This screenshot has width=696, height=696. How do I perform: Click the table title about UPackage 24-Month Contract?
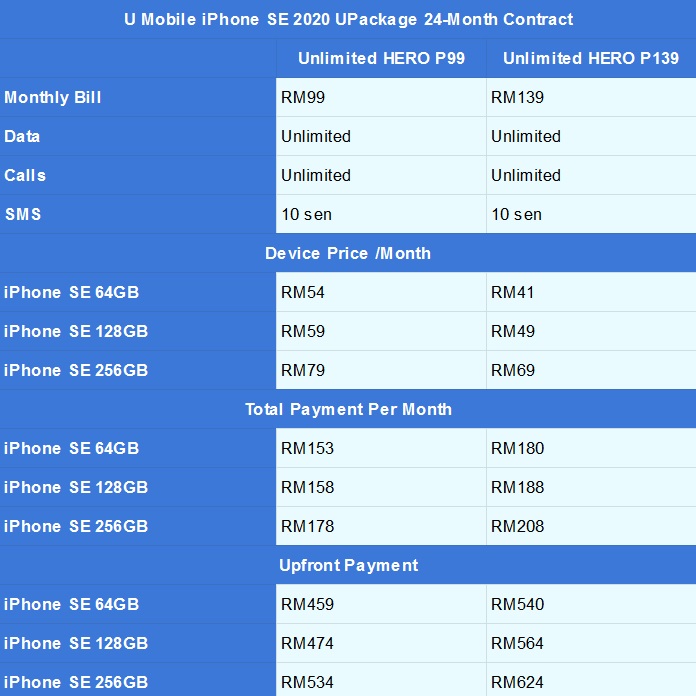[x=348, y=19]
